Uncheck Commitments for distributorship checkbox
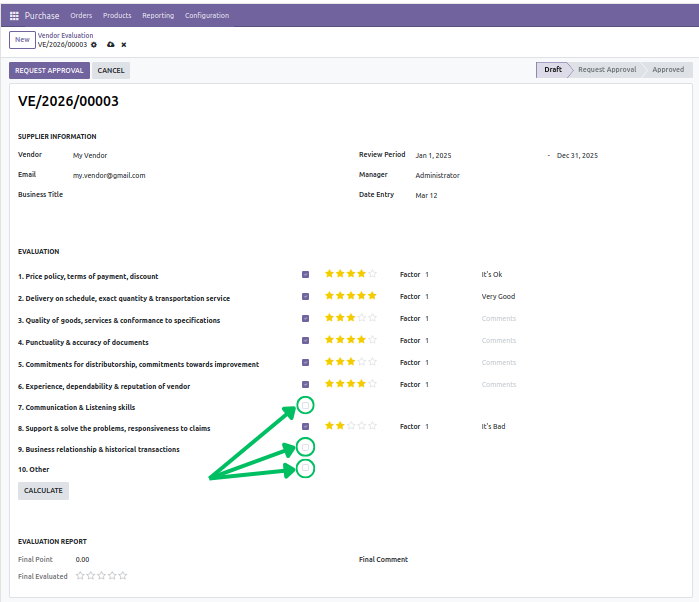 click(x=305, y=363)
